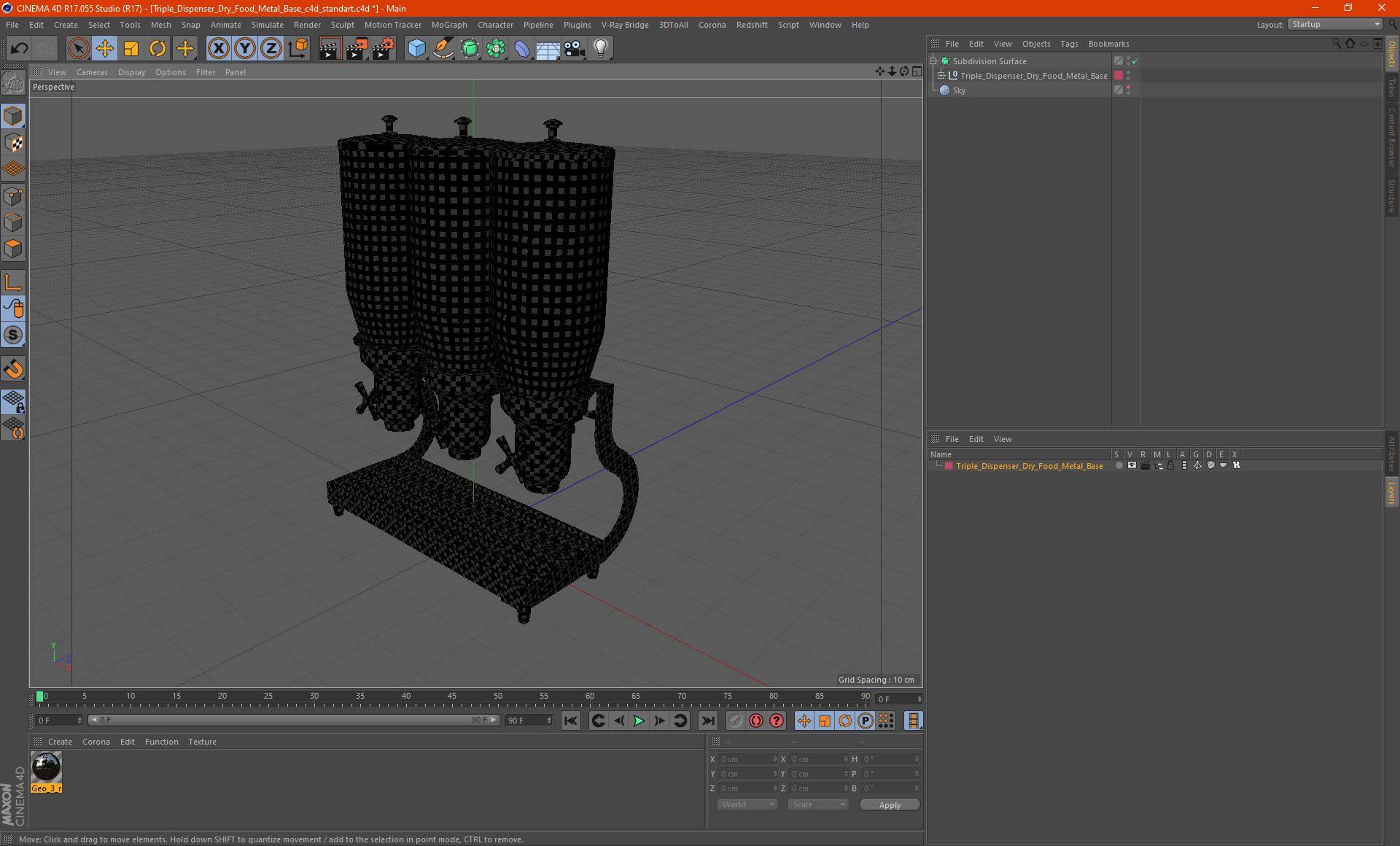The image size is (1400, 846).
Task: Click the end frame 90 F field
Action: [x=529, y=720]
